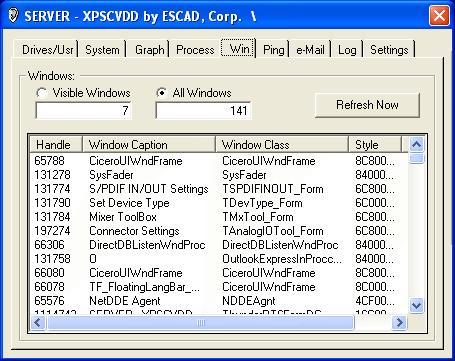Click the vertical scrollbar thumb
This screenshot has width=455, height=361.
pos(417,158)
